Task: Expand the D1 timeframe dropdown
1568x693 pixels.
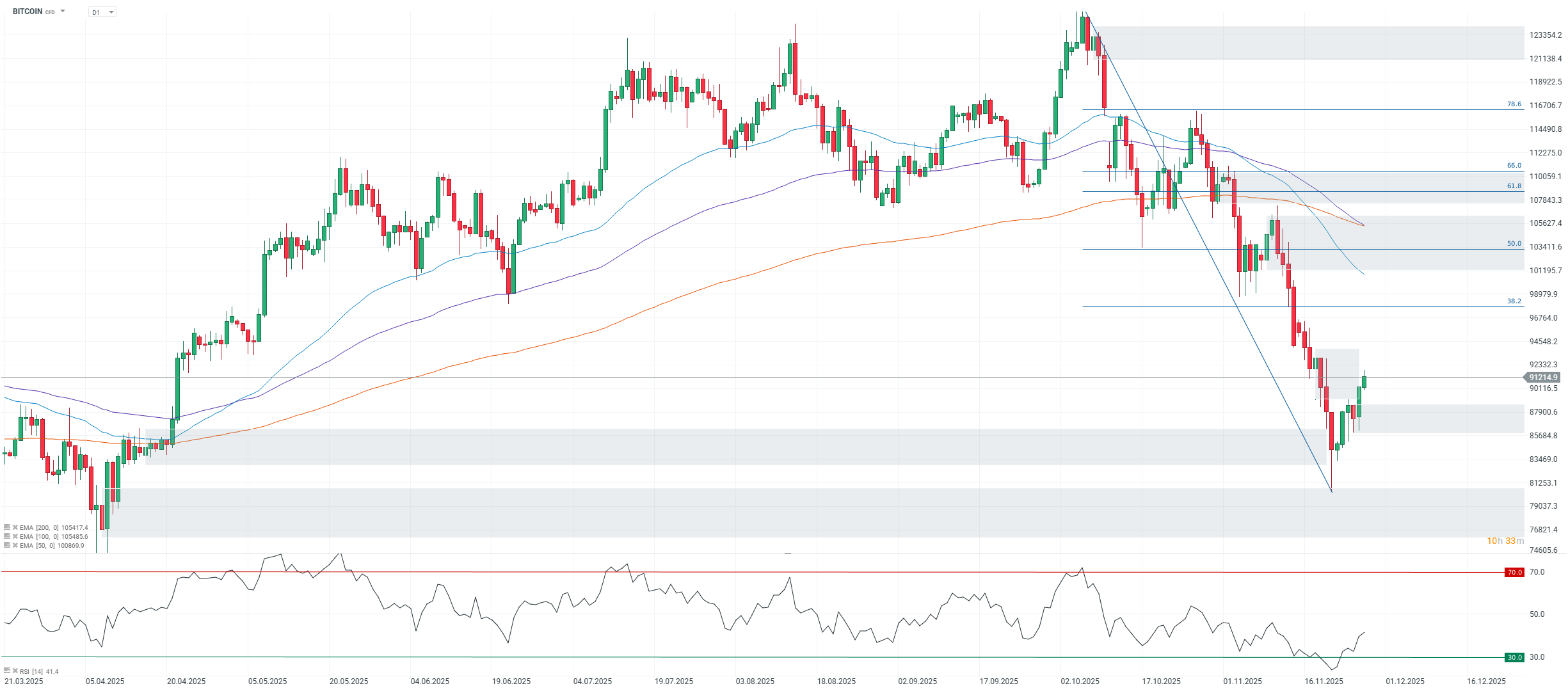Action: pyautogui.click(x=111, y=12)
